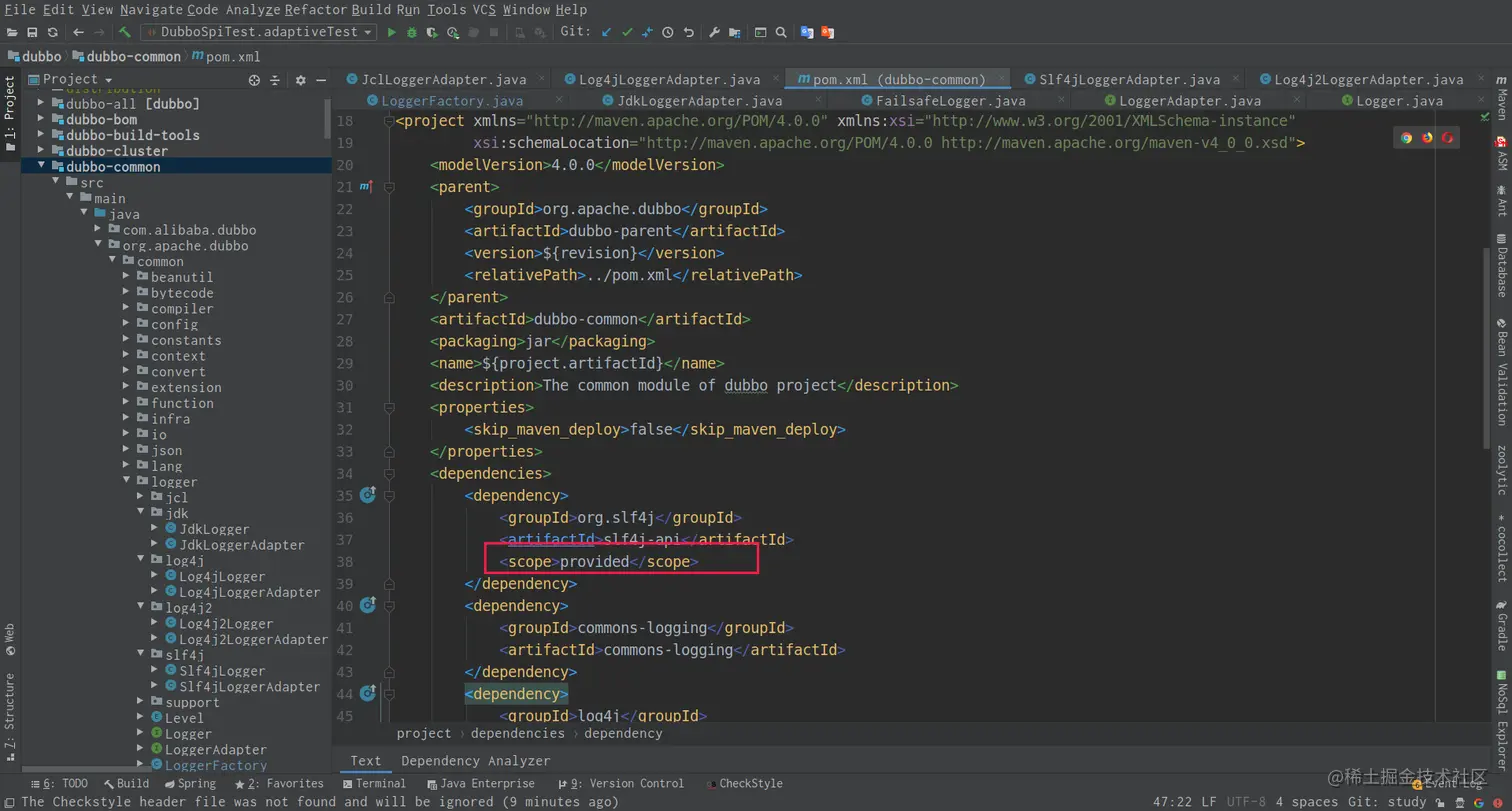Close the JclLoggerAdapter.java tab

click(543, 78)
